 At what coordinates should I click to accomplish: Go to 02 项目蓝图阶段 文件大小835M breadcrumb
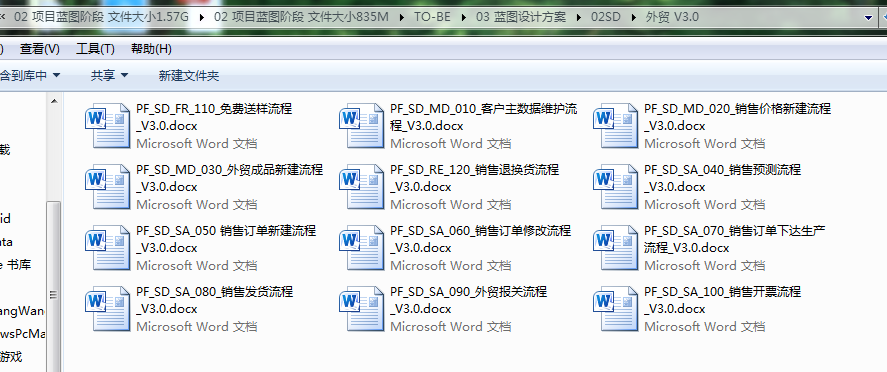[x=301, y=17]
